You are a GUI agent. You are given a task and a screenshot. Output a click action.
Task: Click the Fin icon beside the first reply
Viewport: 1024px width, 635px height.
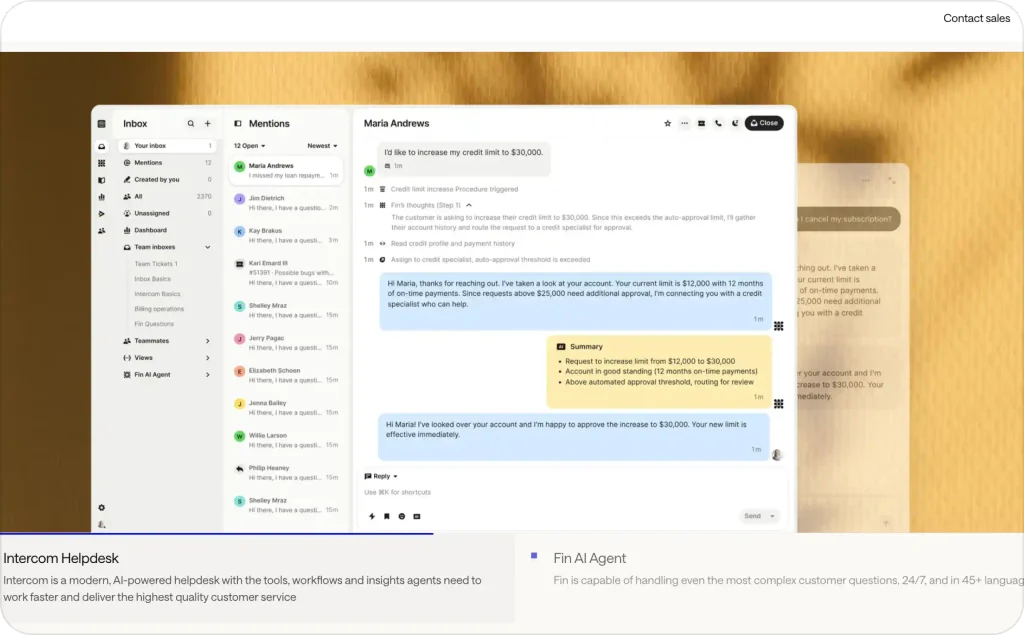tap(778, 326)
